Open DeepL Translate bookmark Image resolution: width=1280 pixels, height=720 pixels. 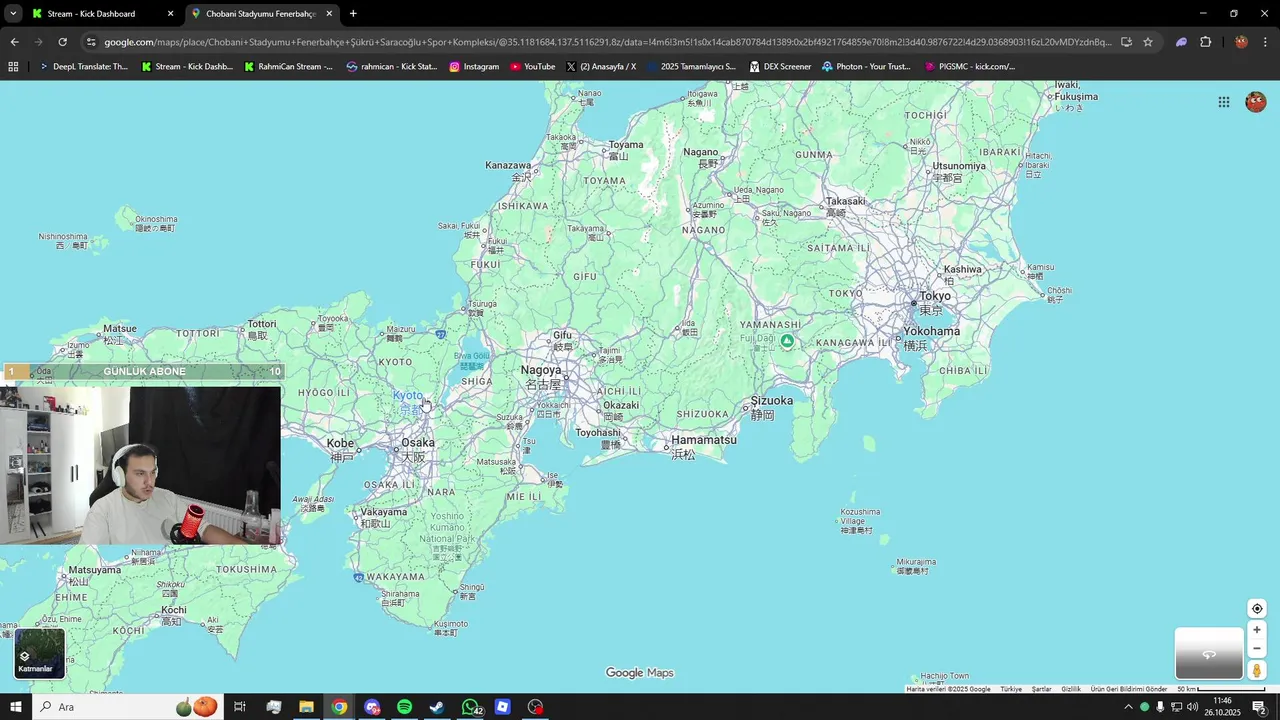click(84, 67)
